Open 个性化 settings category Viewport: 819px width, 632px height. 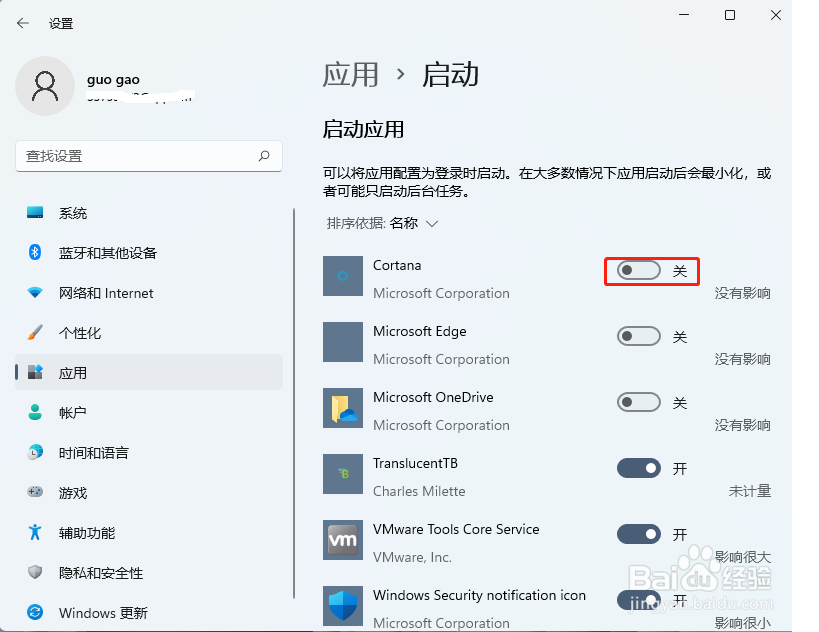point(149,333)
